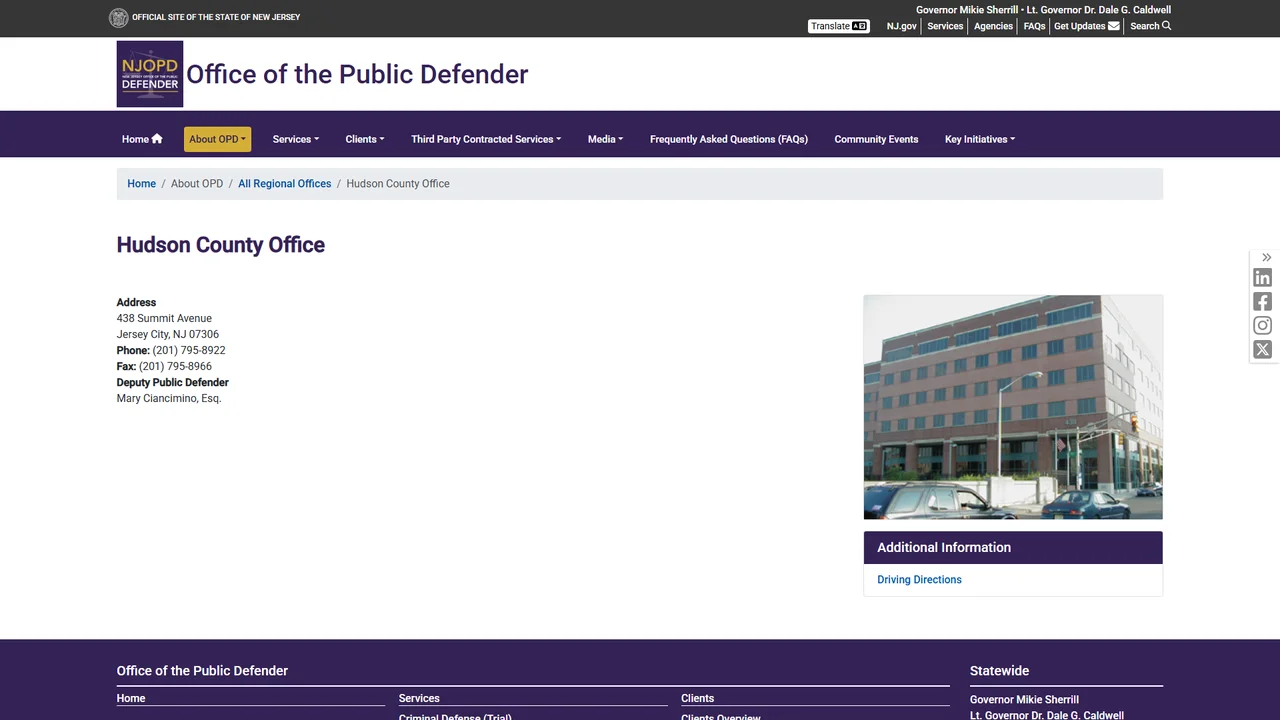Click the Additional Information panel header
Screen dimensions: 1280x720
(1013, 547)
